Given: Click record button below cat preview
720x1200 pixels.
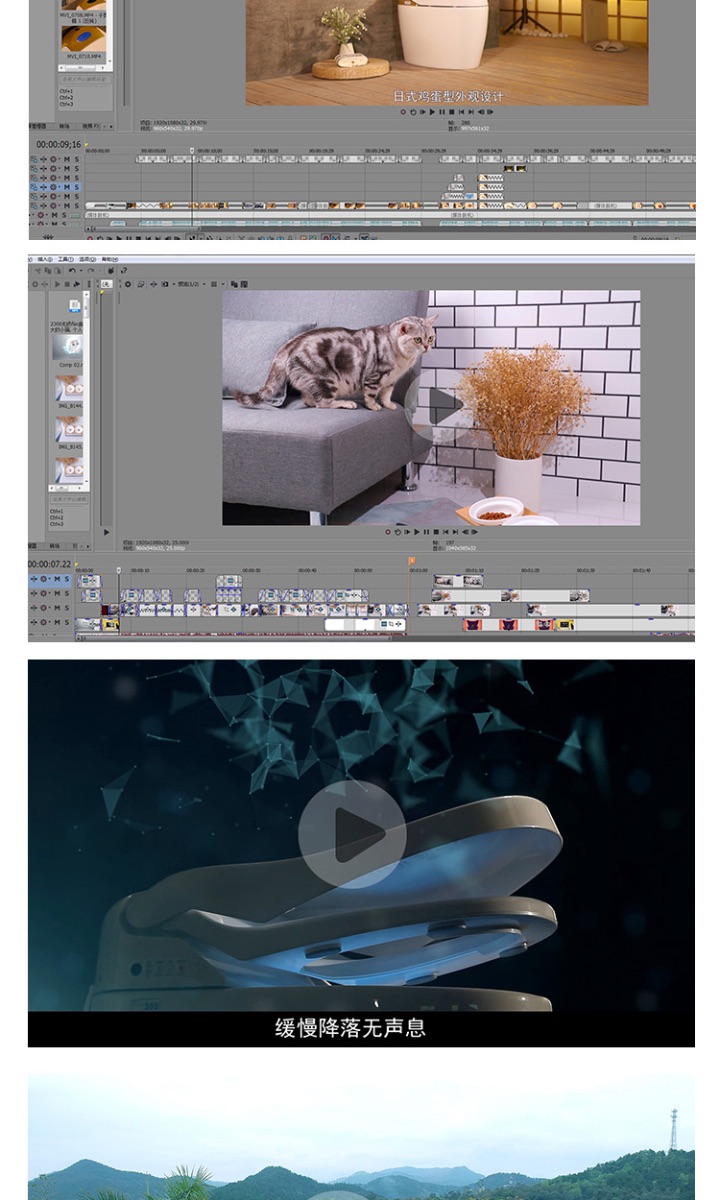Looking at the screenshot, I should pyautogui.click(x=388, y=532).
